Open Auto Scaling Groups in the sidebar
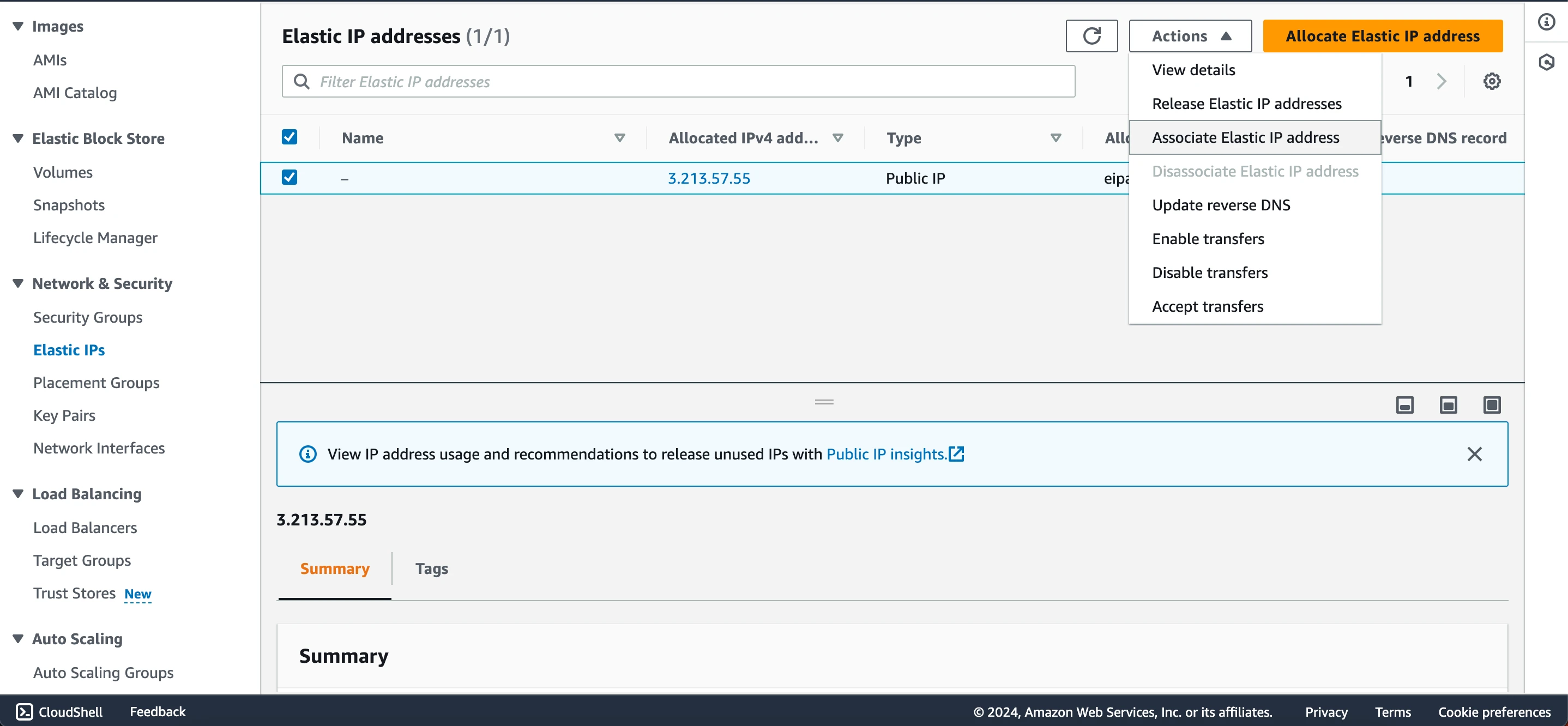Screen dimensions: 1568x726 (x=103, y=673)
